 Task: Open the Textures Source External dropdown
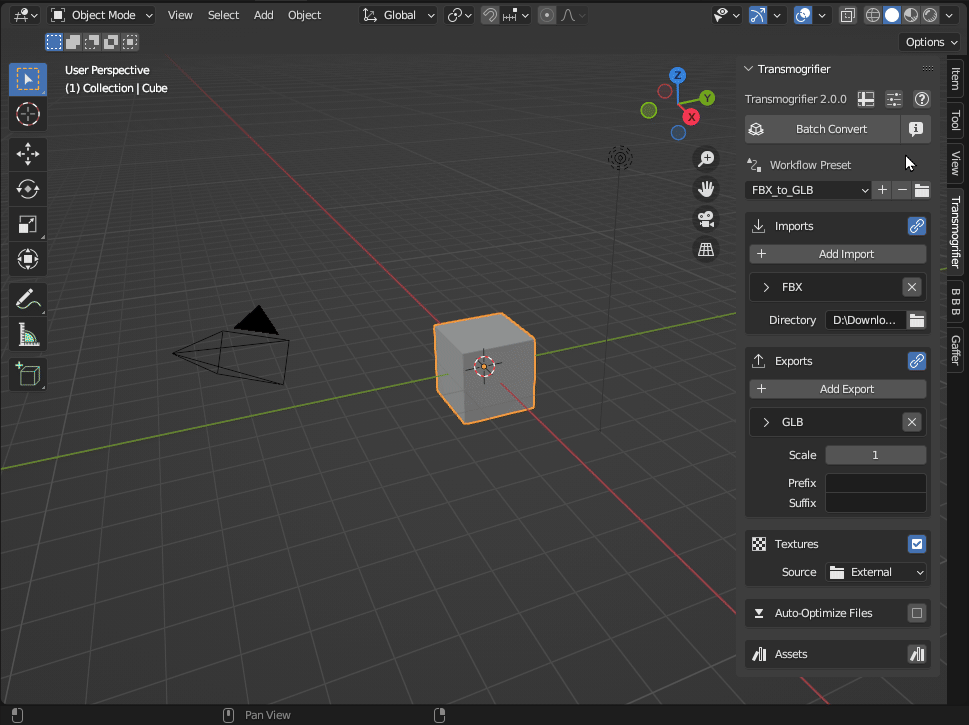point(876,572)
